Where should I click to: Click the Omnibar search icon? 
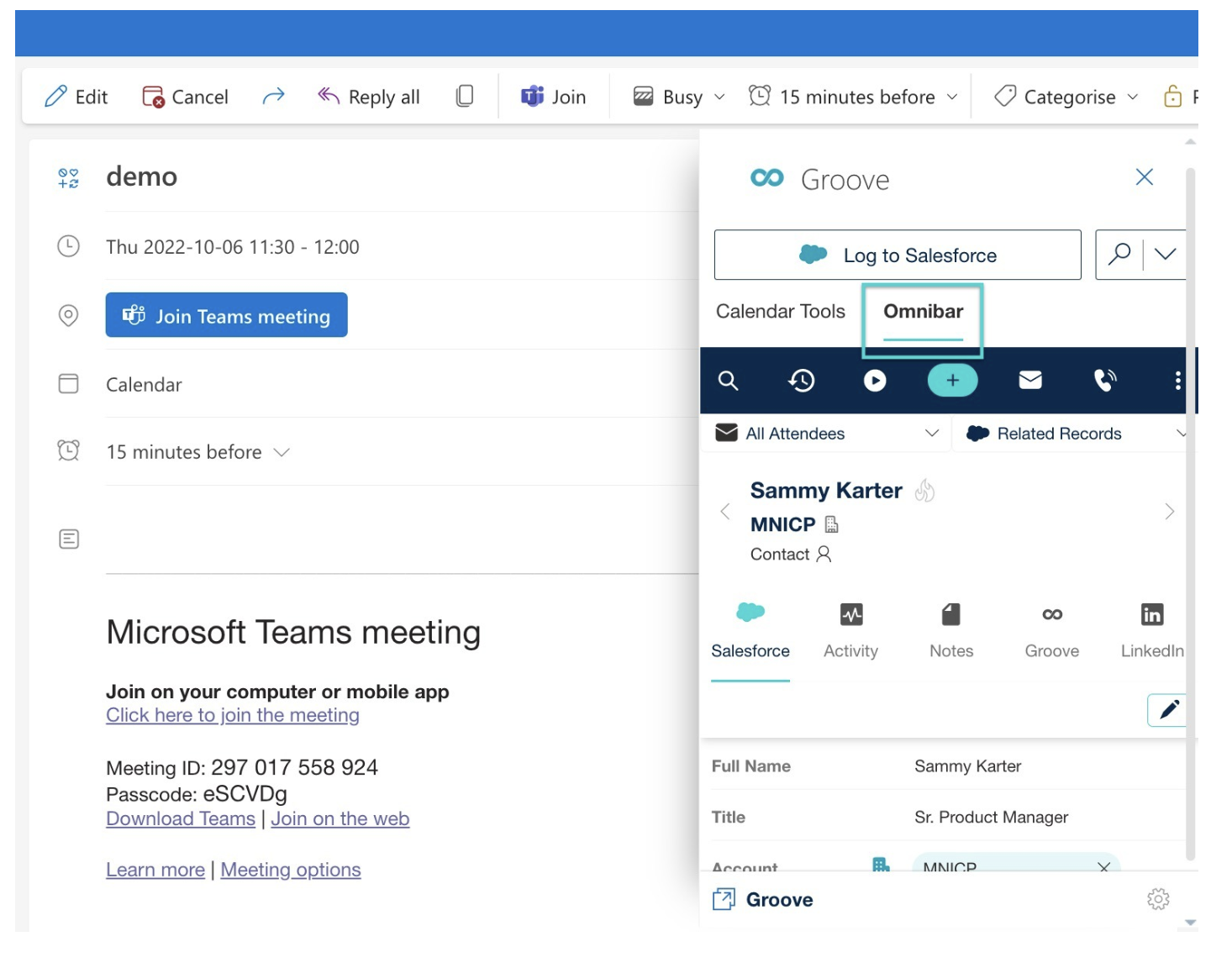(x=728, y=381)
